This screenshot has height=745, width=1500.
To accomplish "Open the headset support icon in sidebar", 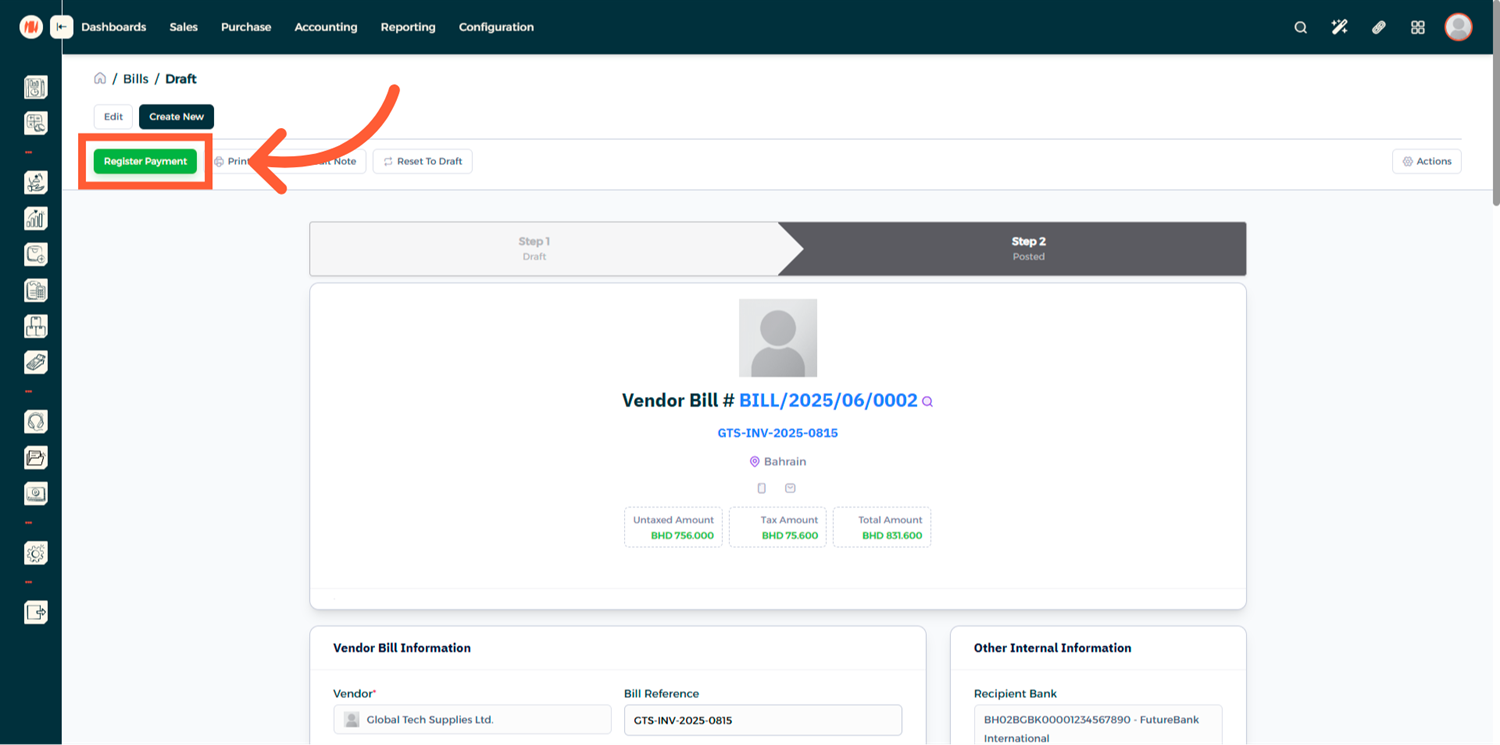I will 36,422.
